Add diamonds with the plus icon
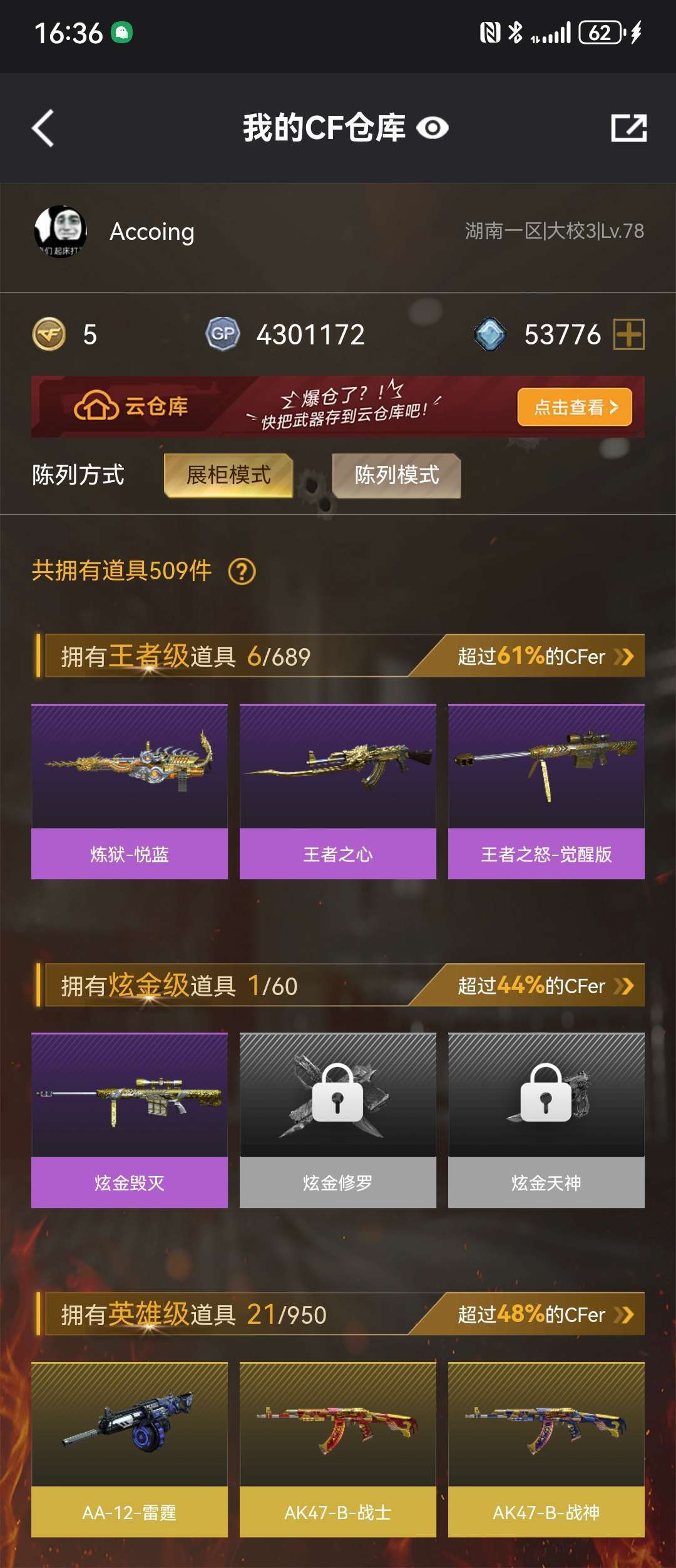676x1568 pixels. 629,334
